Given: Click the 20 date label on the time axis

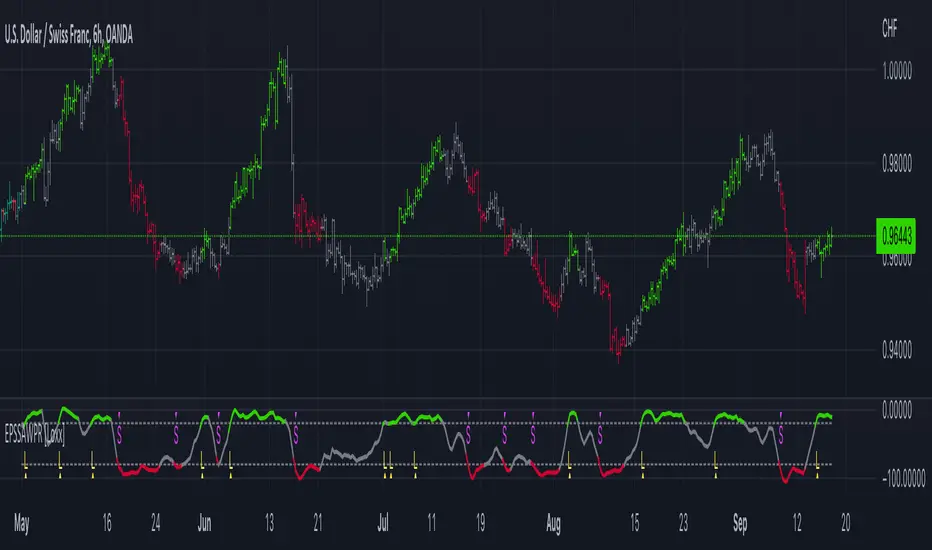Looking at the screenshot, I should (846, 523).
